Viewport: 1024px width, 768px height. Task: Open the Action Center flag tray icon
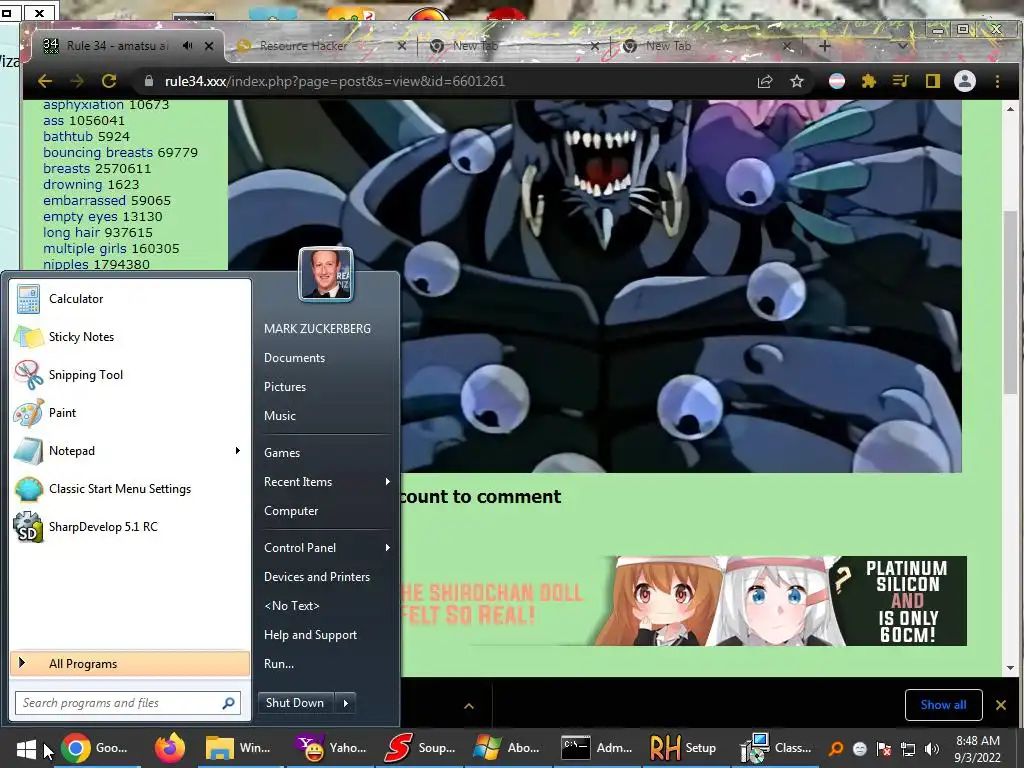tap(884, 749)
